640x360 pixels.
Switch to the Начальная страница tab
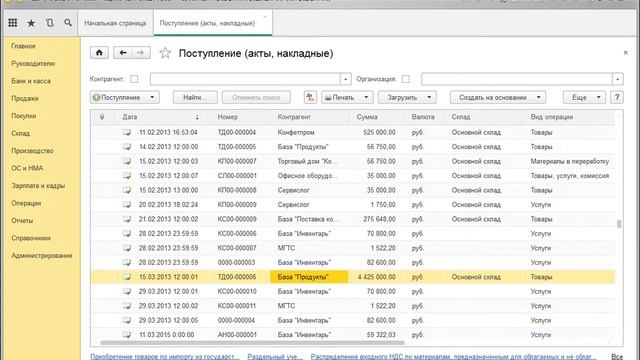coord(115,23)
